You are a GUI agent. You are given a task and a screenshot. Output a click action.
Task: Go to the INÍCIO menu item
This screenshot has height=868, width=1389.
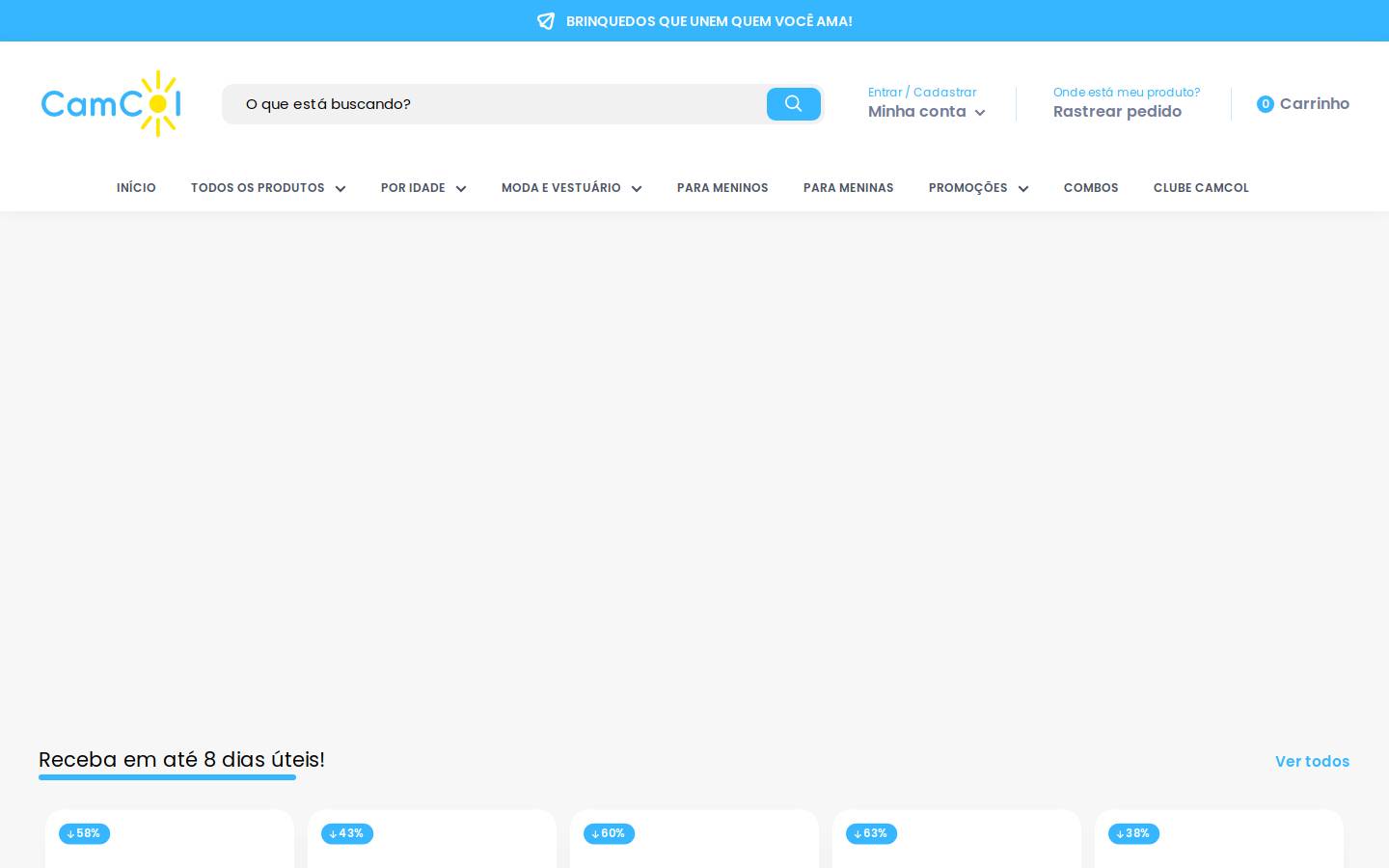[x=136, y=188]
